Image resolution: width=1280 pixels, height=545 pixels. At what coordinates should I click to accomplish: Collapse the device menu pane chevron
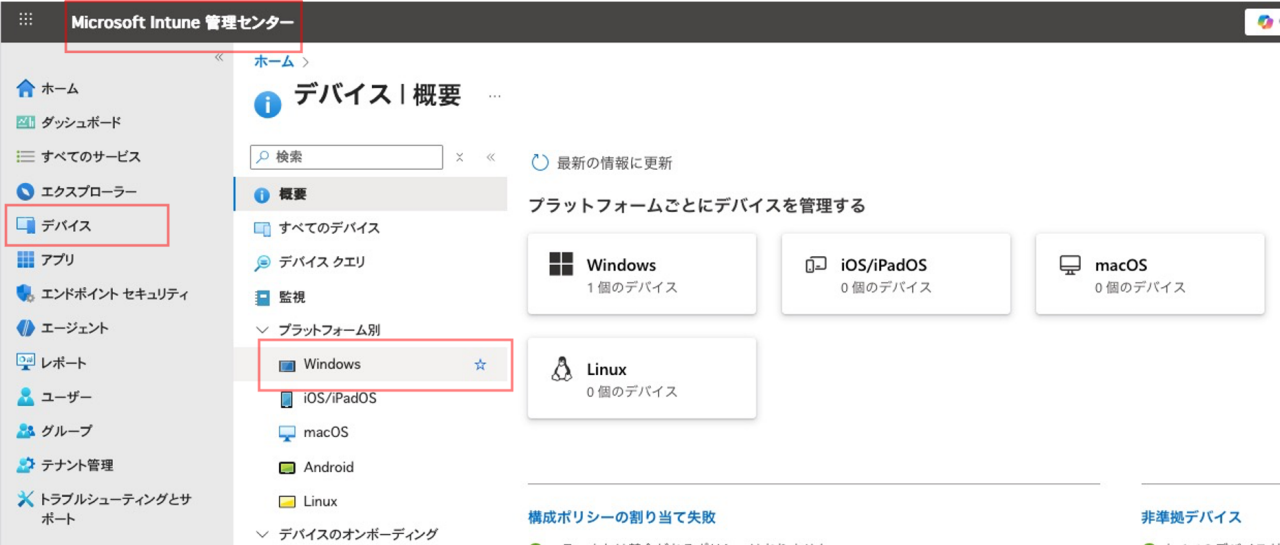click(x=490, y=157)
